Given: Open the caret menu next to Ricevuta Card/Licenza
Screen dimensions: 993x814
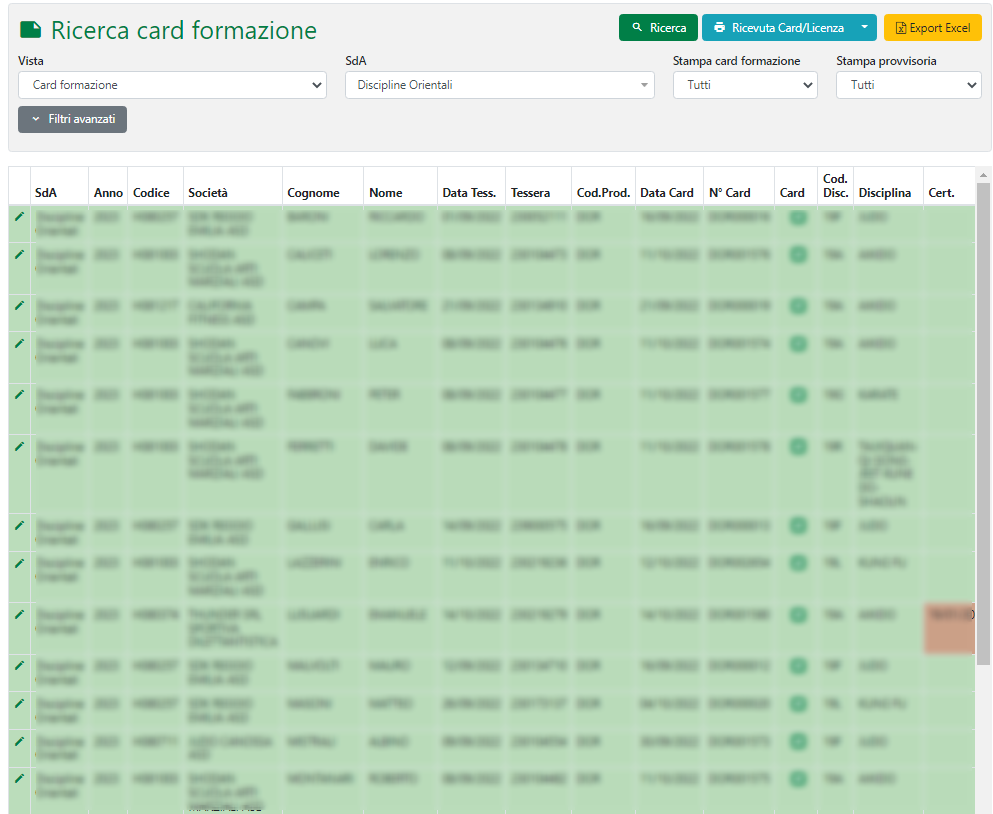Looking at the screenshot, I should [865, 28].
